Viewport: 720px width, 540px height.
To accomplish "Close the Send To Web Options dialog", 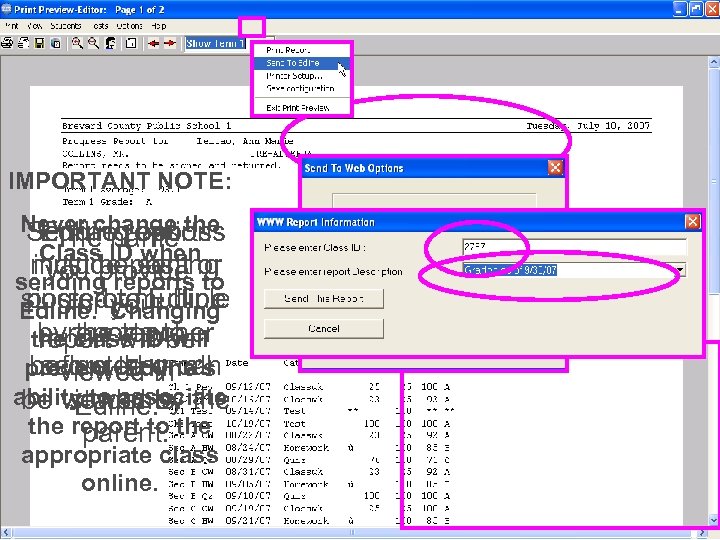I will pos(555,168).
